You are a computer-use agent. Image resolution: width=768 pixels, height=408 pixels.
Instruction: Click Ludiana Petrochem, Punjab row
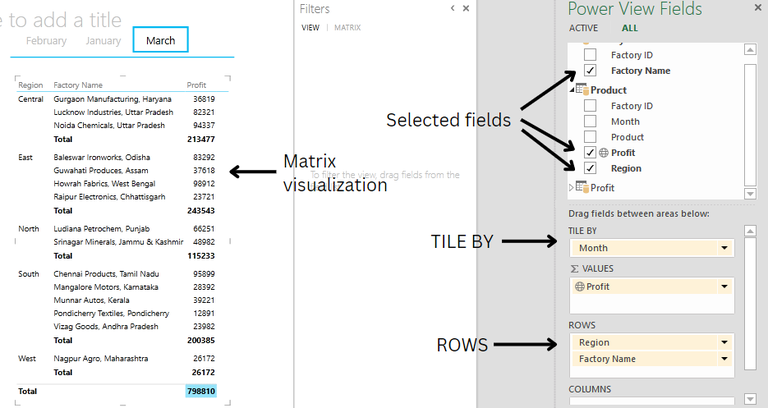coord(102,229)
